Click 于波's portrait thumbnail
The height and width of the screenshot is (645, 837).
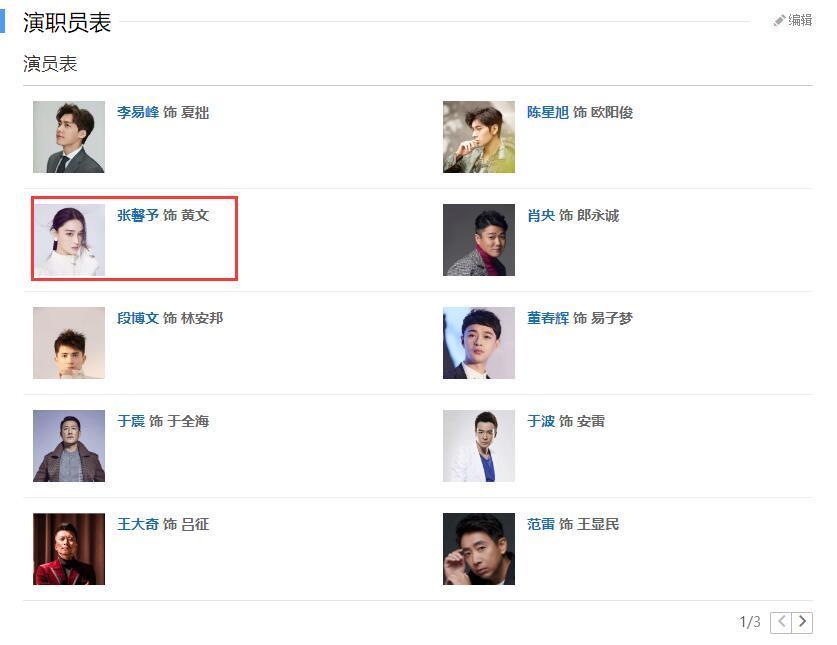[x=479, y=446]
